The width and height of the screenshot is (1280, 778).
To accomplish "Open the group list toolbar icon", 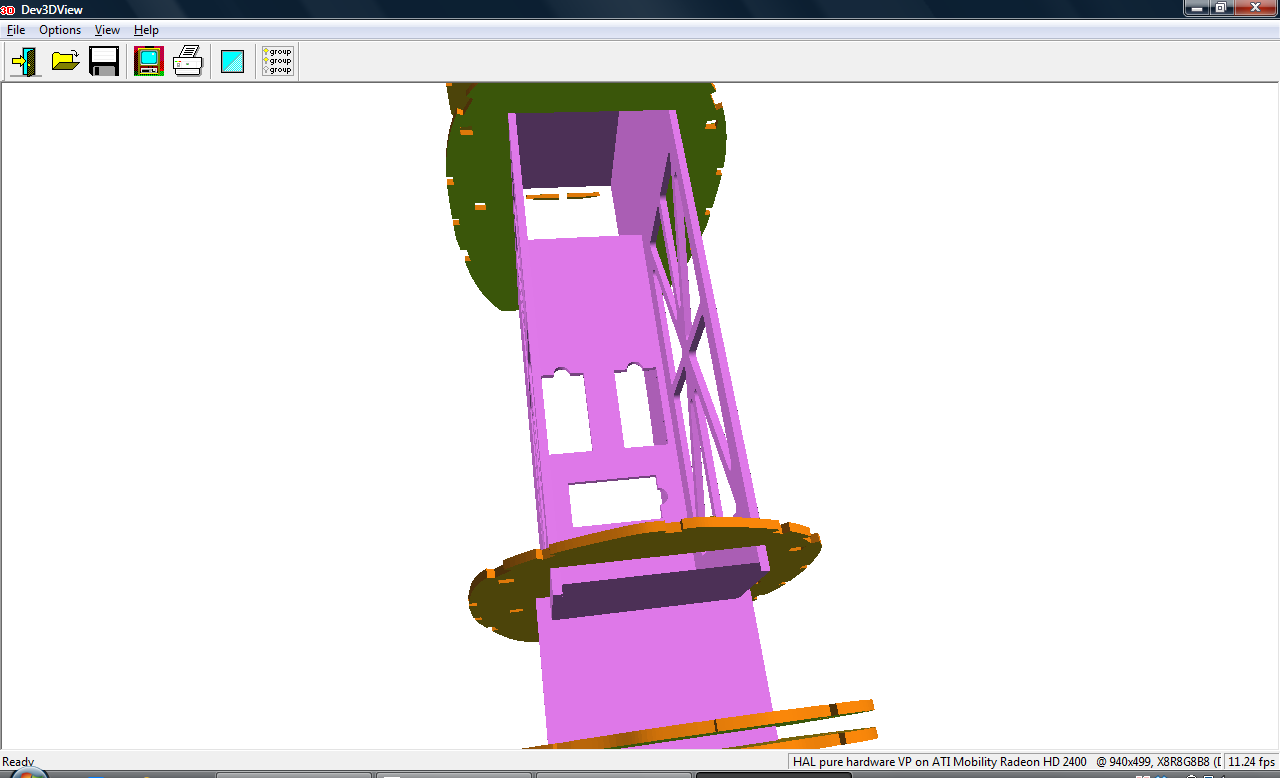I will click(277, 62).
